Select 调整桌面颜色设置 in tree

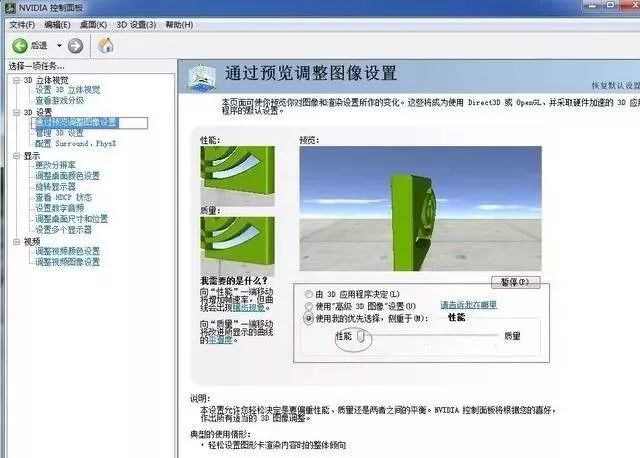click(68, 176)
